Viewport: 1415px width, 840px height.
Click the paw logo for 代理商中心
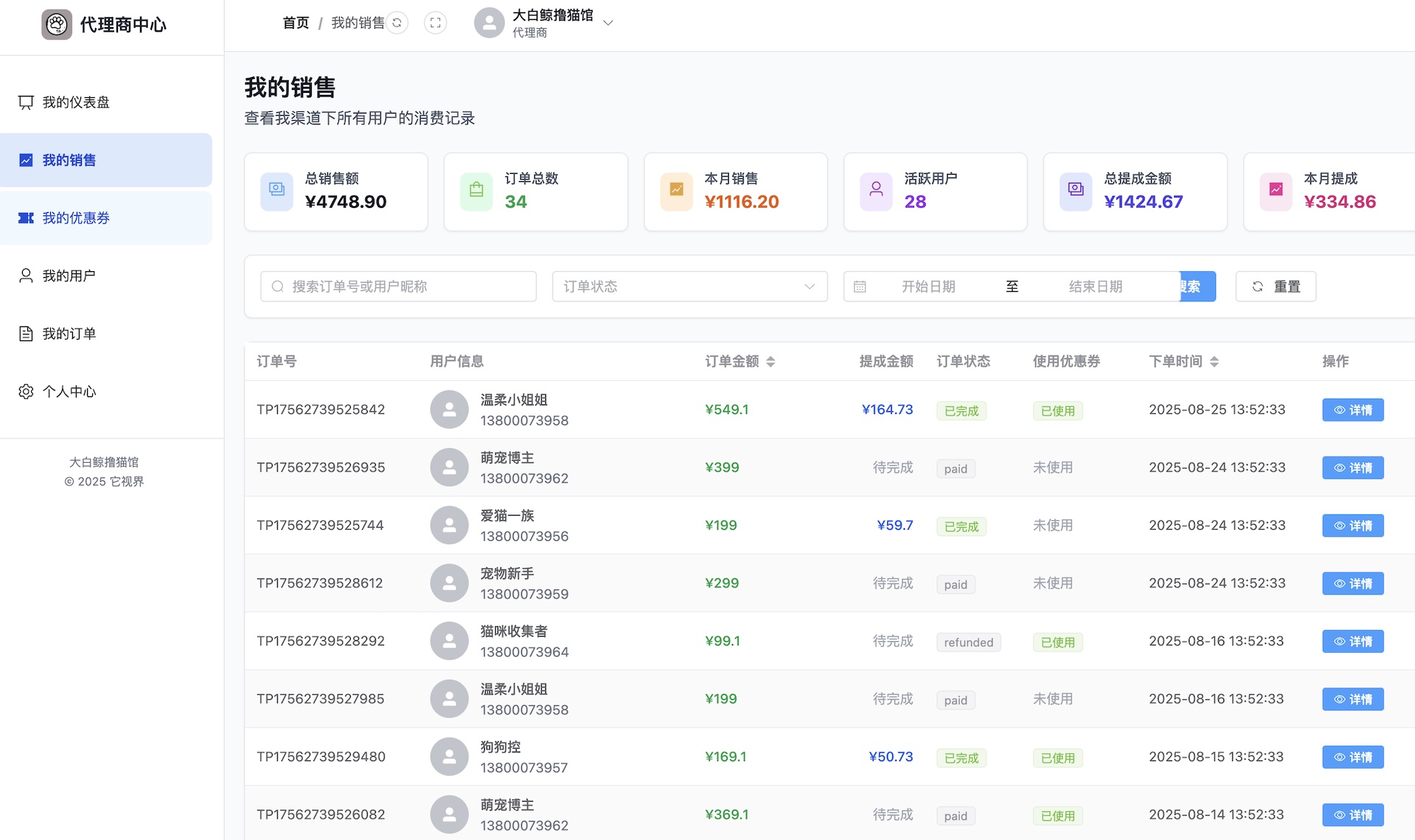click(57, 24)
